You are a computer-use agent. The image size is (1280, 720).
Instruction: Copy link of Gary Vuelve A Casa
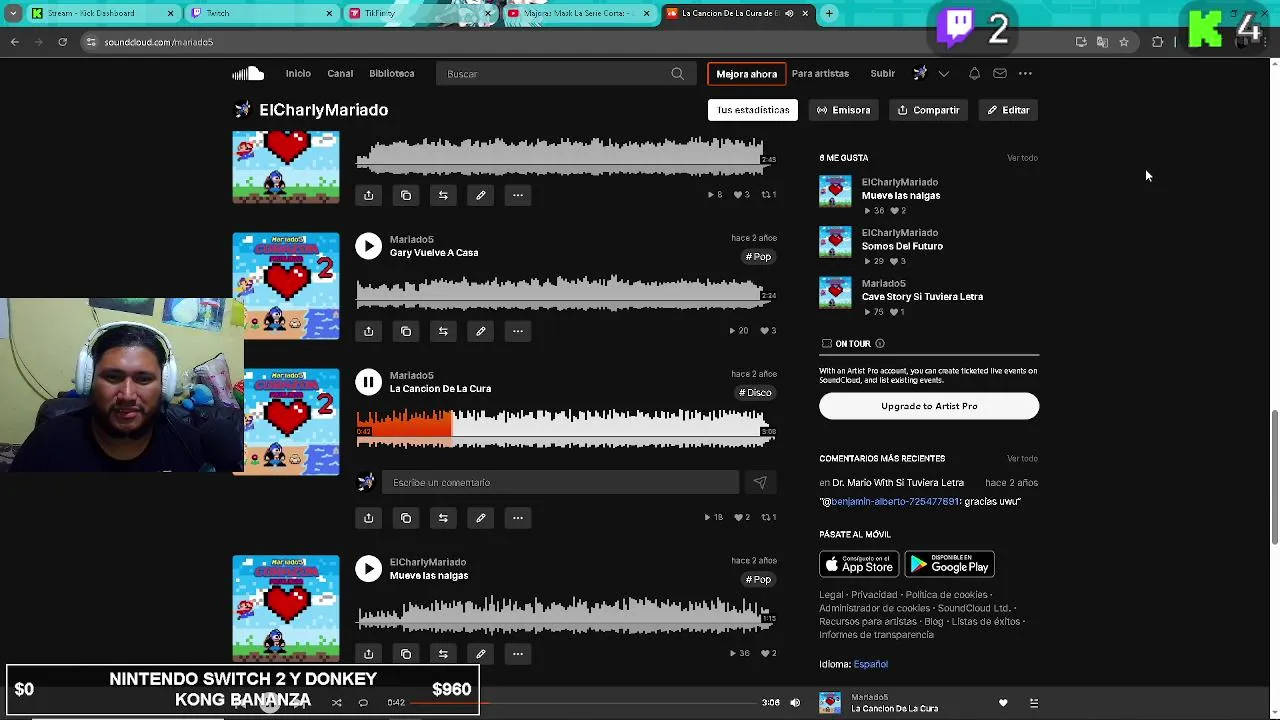(406, 331)
